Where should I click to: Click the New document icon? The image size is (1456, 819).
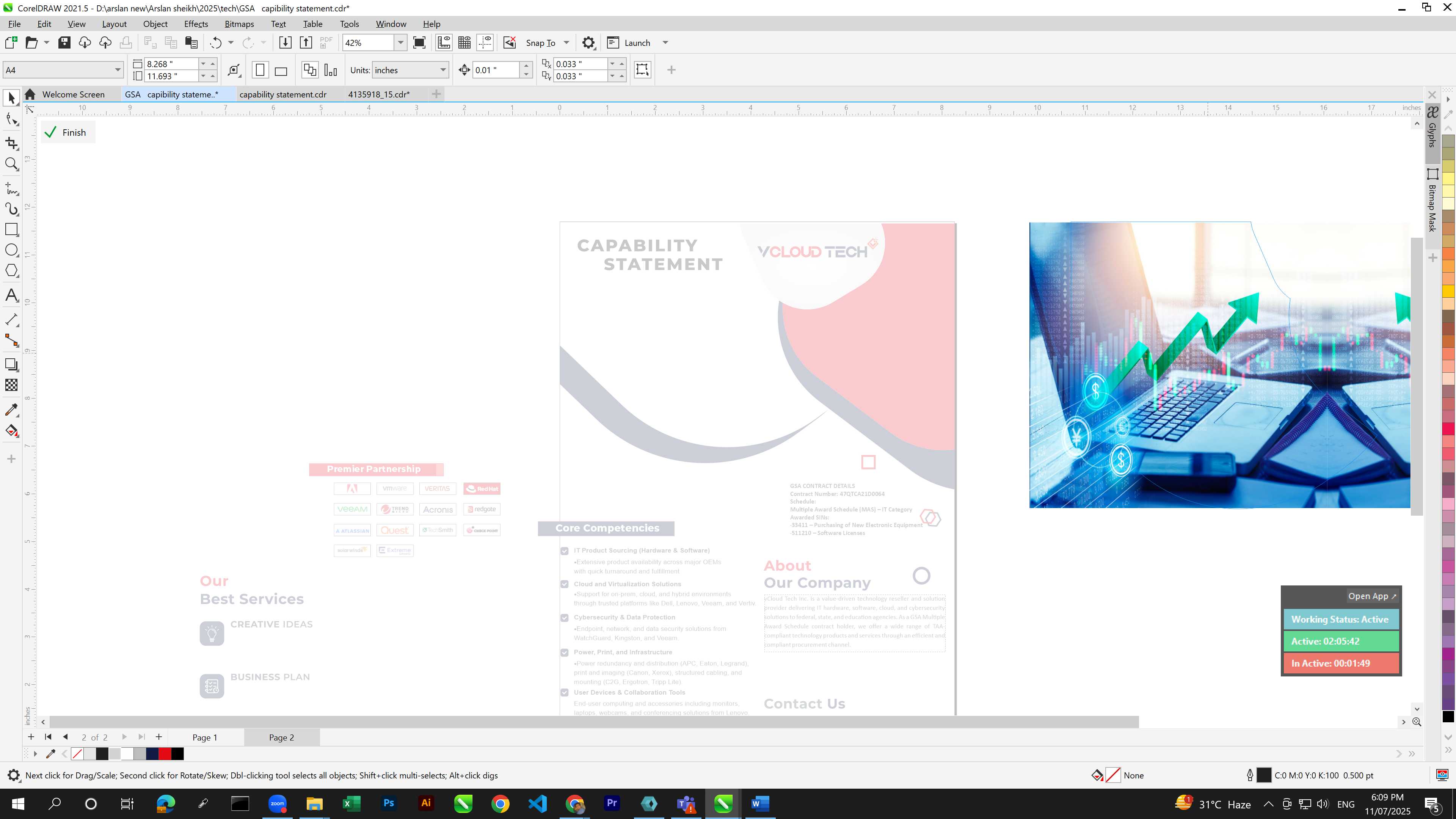pos(11,42)
